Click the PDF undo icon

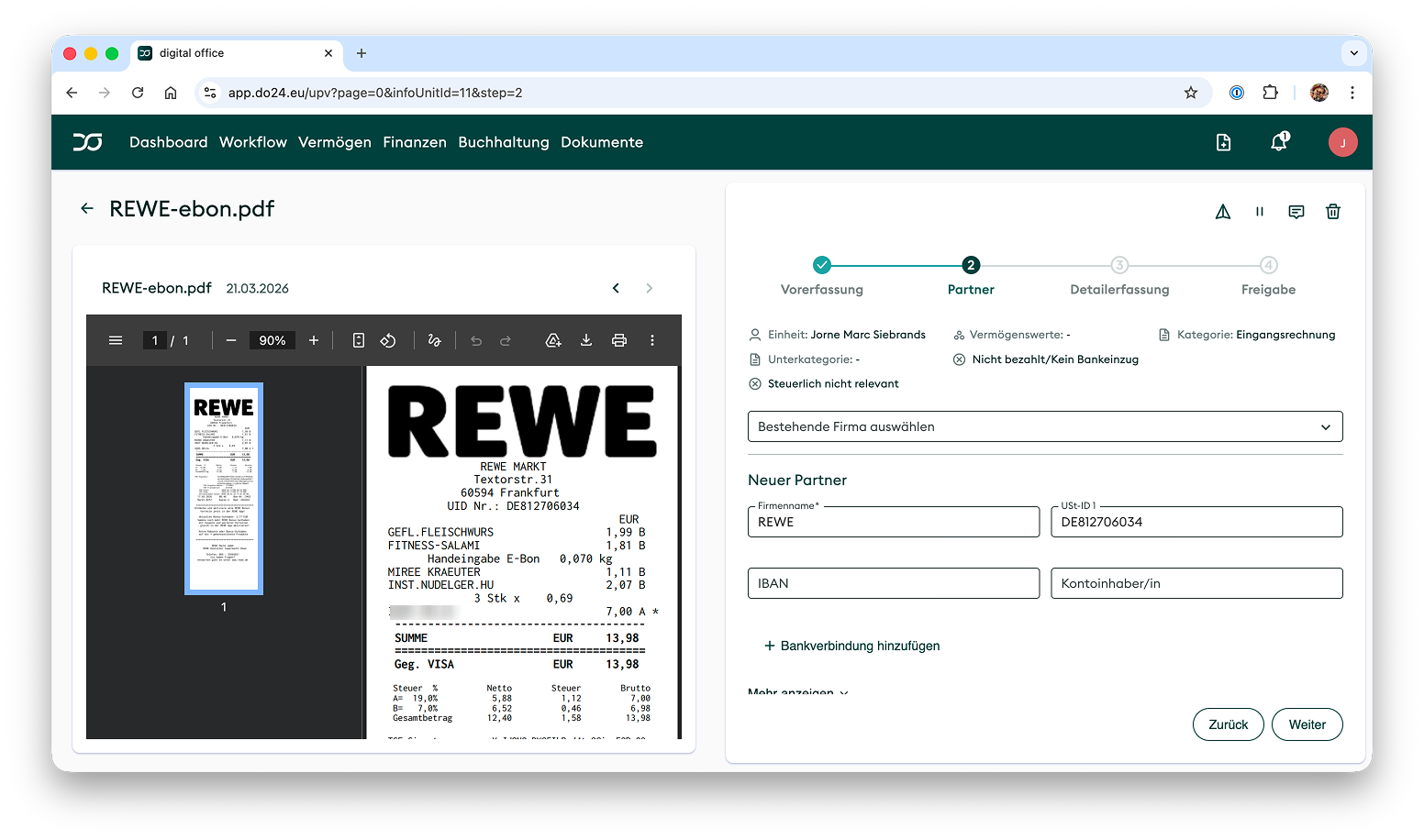point(476,340)
